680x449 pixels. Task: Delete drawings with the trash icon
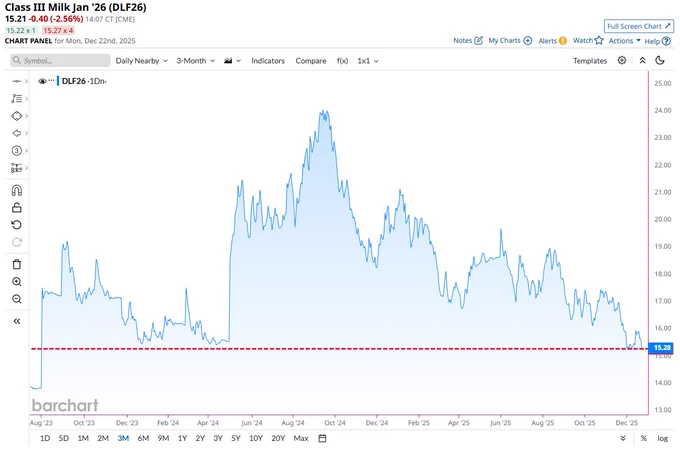pos(16,264)
